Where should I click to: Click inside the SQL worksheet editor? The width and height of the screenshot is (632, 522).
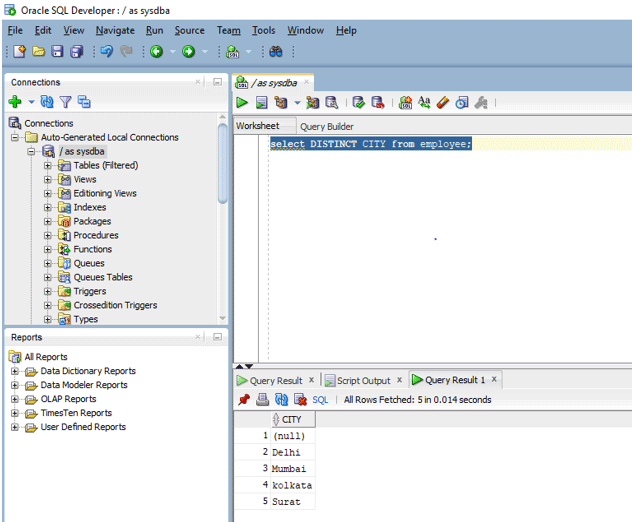point(450,250)
